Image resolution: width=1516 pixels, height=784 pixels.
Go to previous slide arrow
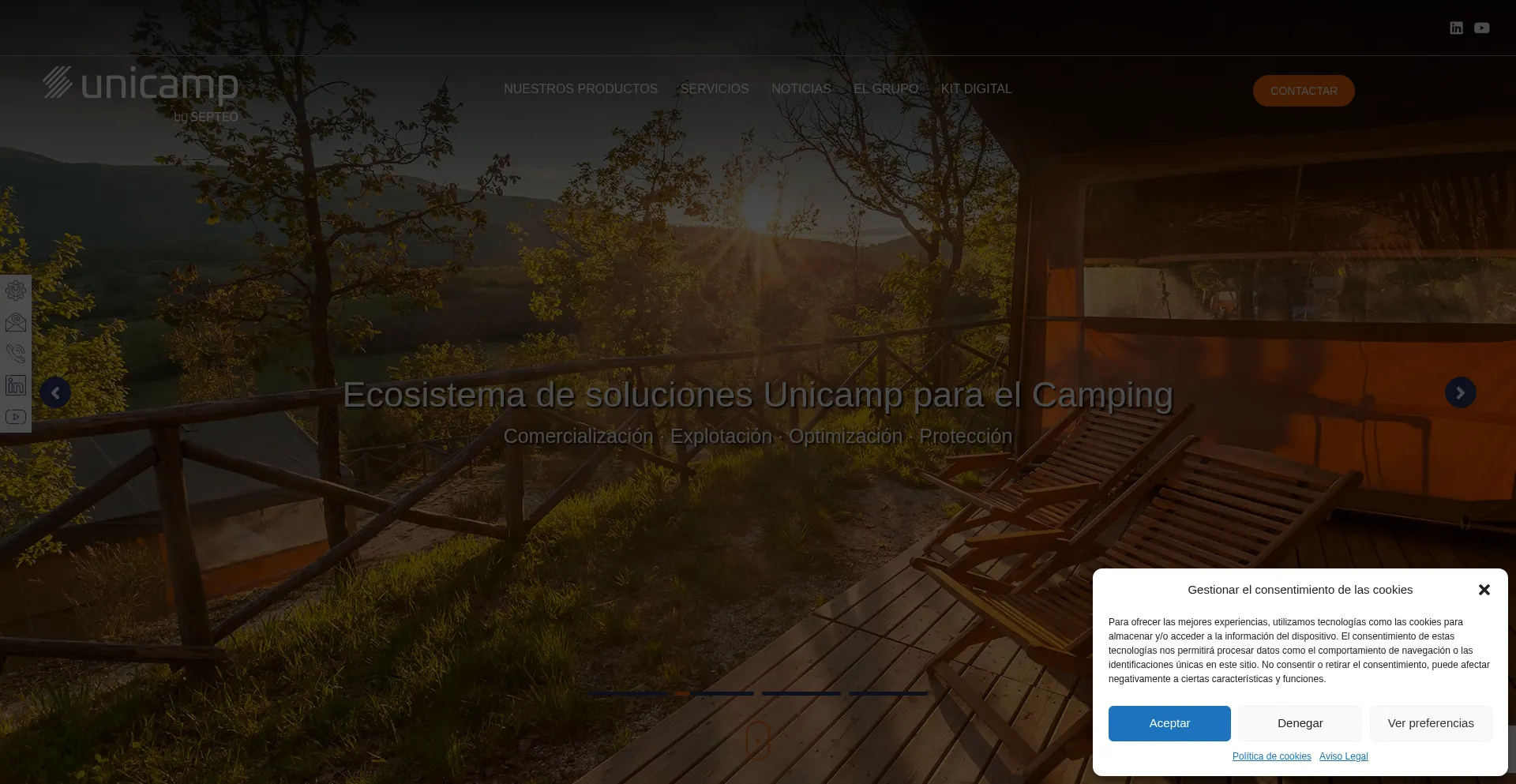(x=55, y=392)
